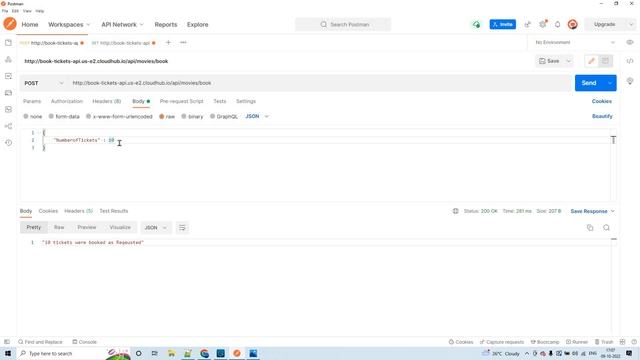Select the raw body type radio

(162, 116)
